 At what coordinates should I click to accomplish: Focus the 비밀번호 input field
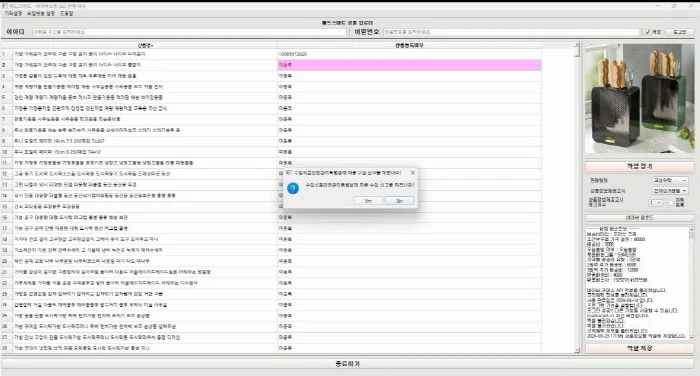512,32
